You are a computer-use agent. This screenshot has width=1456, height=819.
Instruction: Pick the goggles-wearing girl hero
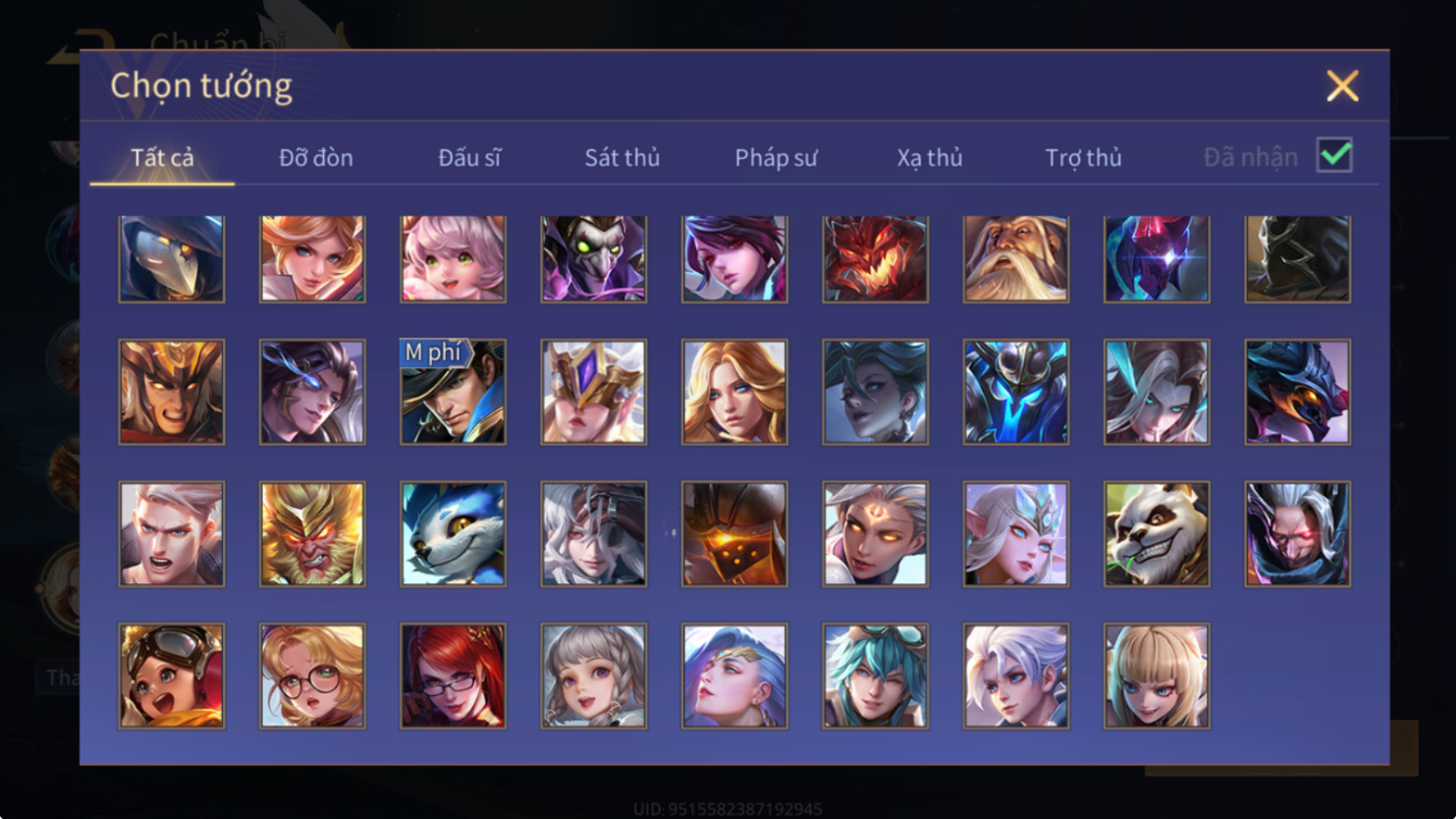(172, 676)
